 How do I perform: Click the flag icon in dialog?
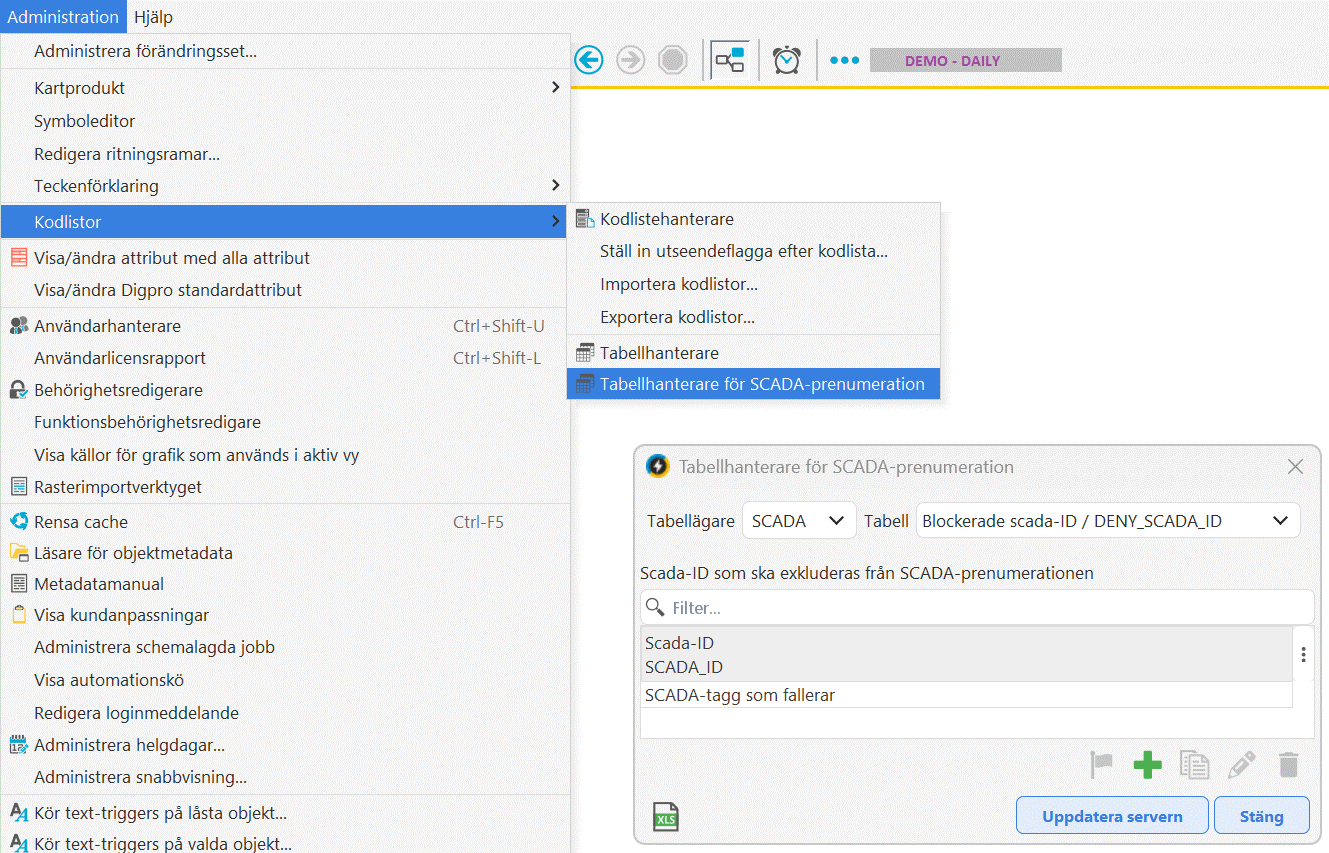pyautogui.click(x=1101, y=766)
